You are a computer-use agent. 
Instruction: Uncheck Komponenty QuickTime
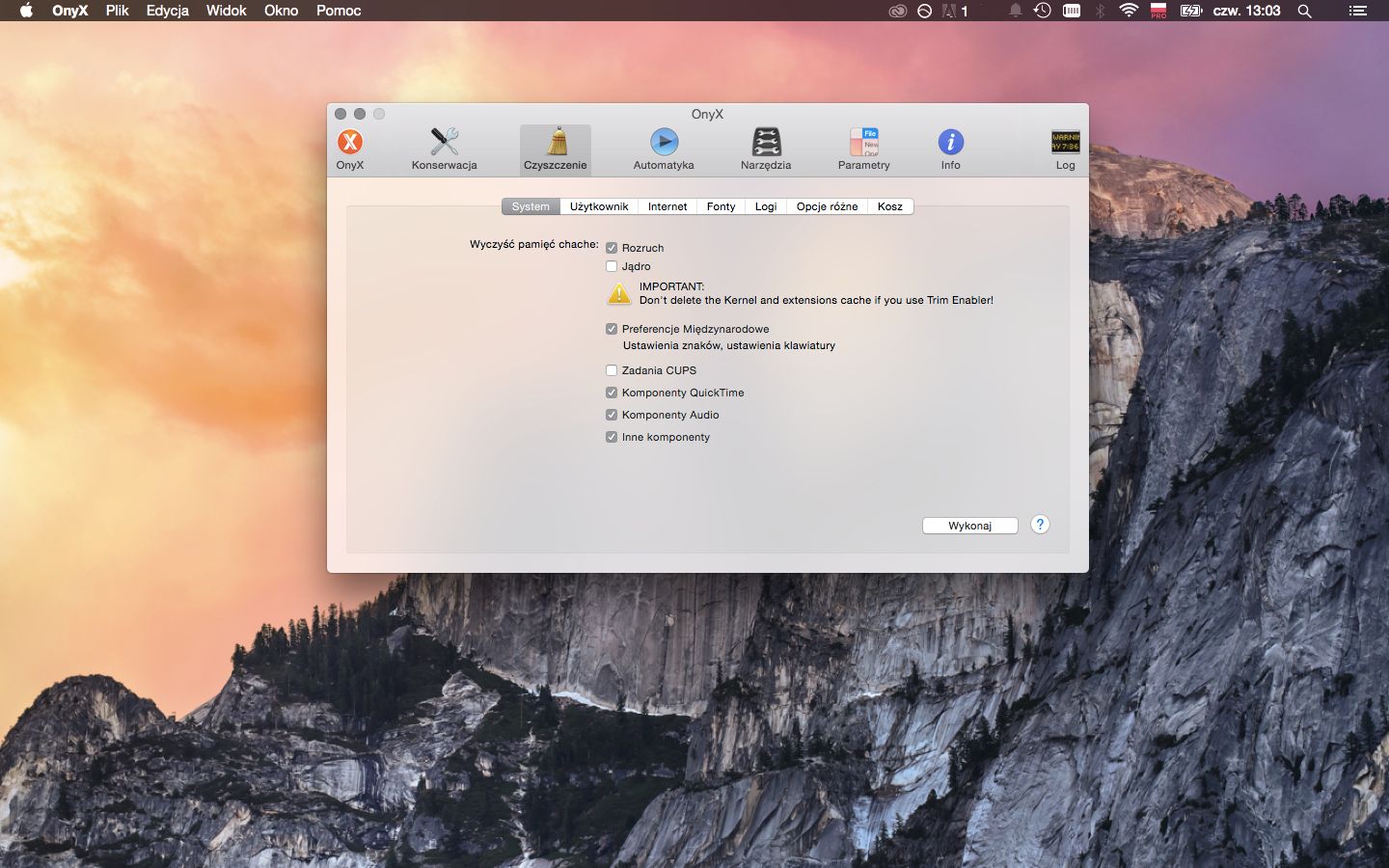pyautogui.click(x=612, y=393)
